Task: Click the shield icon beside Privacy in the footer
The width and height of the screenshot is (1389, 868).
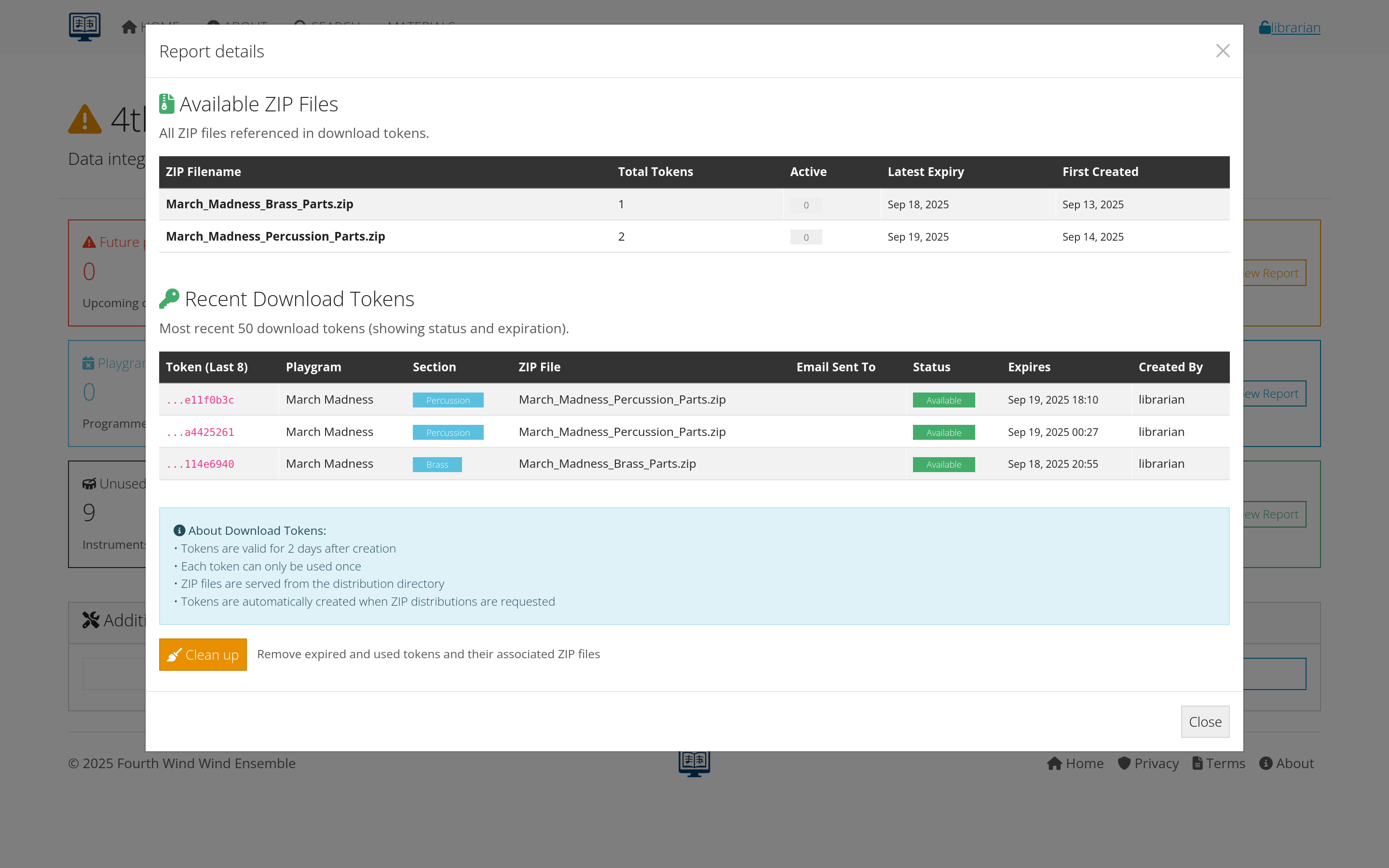Action: 1123,763
